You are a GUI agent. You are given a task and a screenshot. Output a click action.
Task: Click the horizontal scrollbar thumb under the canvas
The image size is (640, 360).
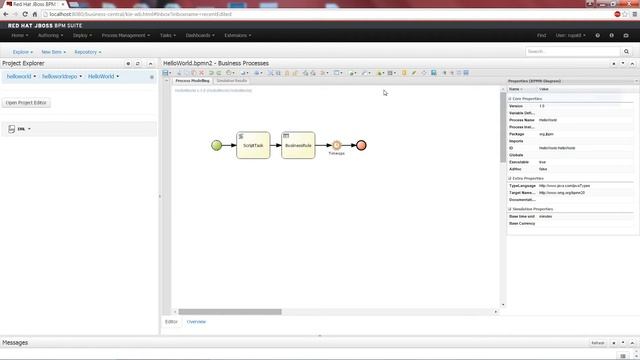[x=230, y=312]
